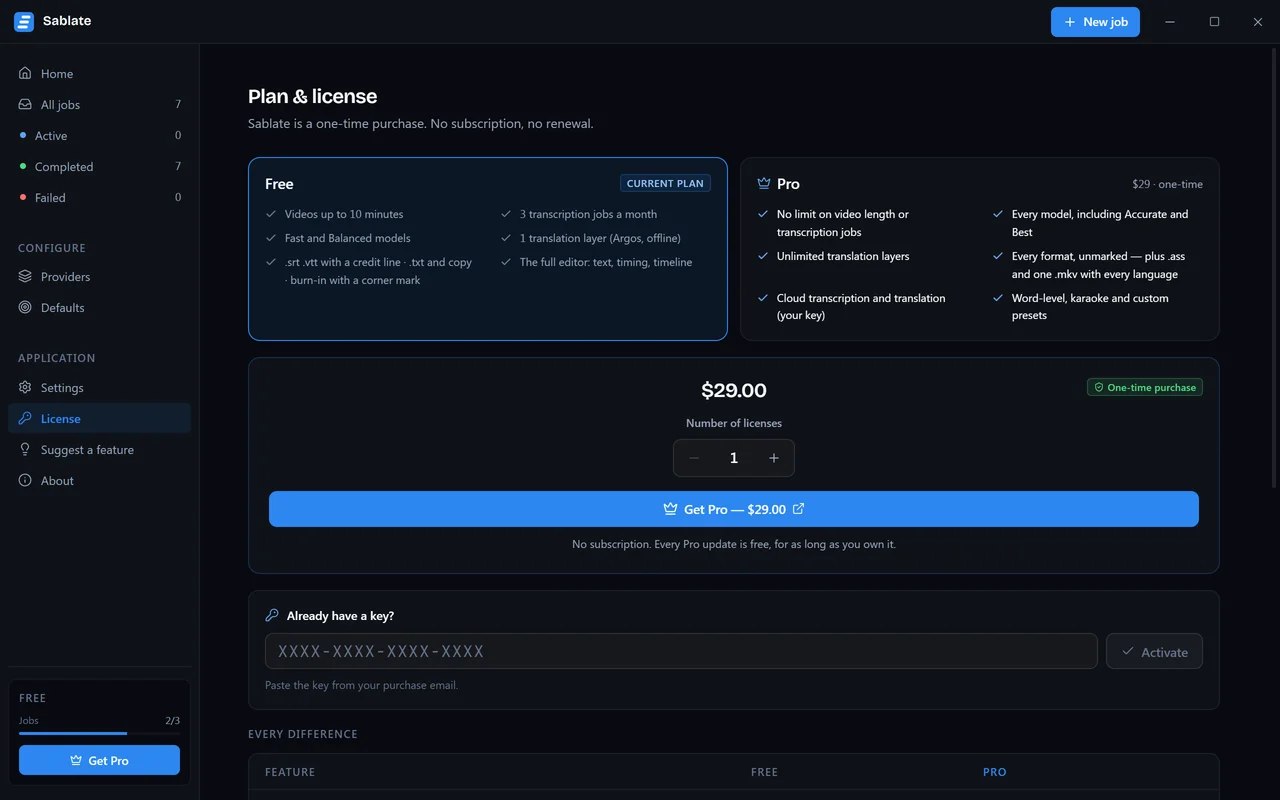Screen dimensions: 1280x800
Task: Click the gear icon for Settings
Action: (25, 387)
